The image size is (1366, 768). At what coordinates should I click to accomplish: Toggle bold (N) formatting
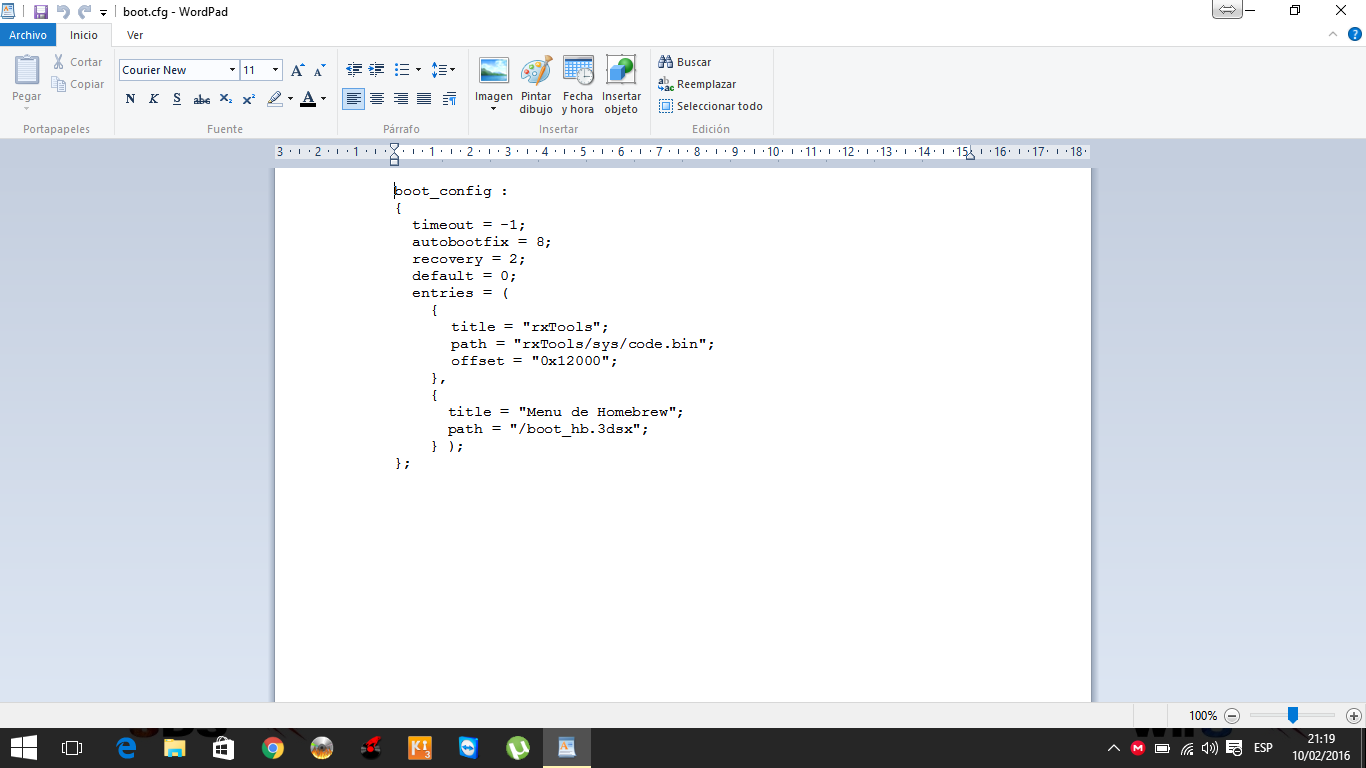(x=130, y=99)
